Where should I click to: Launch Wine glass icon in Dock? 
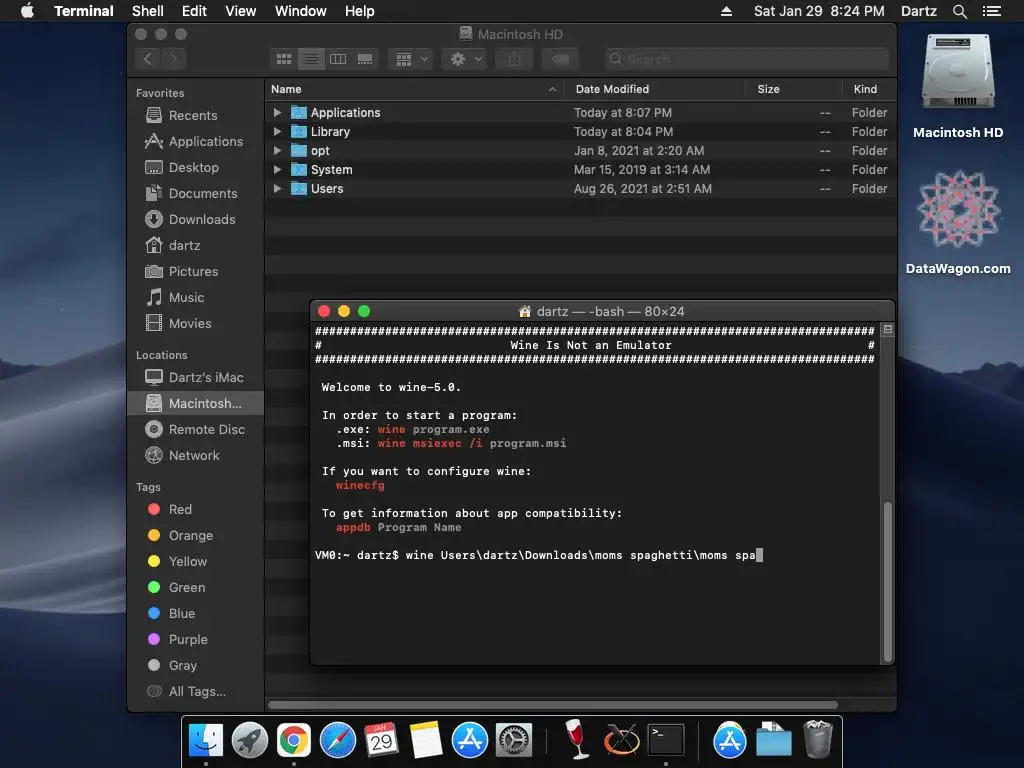pyautogui.click(x=576, y=739)
